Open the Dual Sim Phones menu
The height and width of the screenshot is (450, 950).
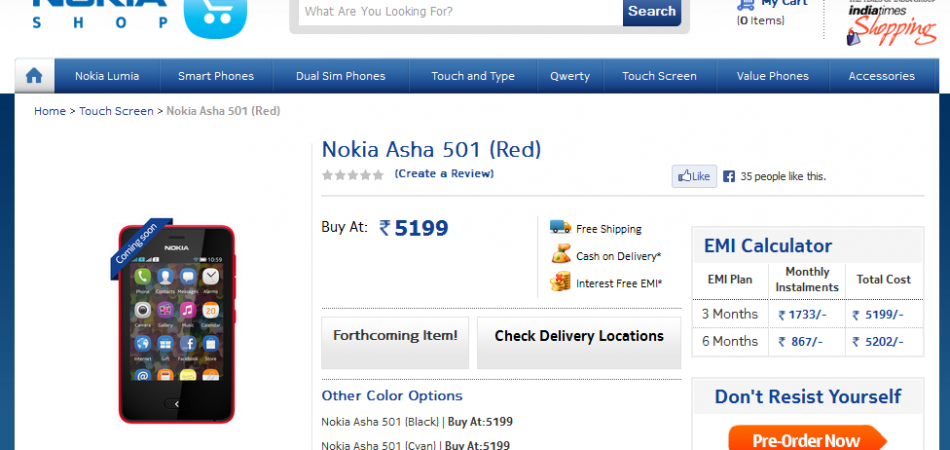(x=340, y=76)
